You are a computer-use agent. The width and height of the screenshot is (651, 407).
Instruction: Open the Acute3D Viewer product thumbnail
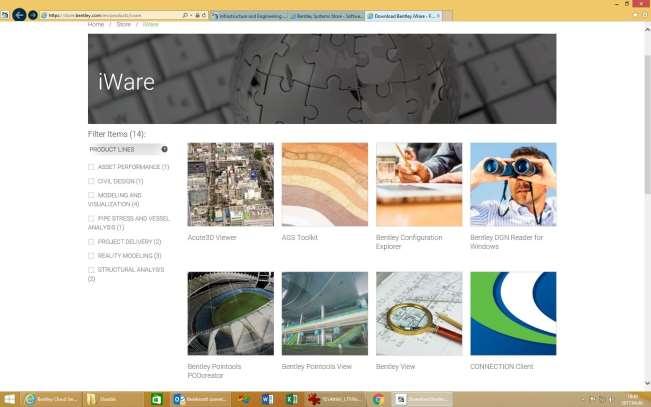click(230, 184)
